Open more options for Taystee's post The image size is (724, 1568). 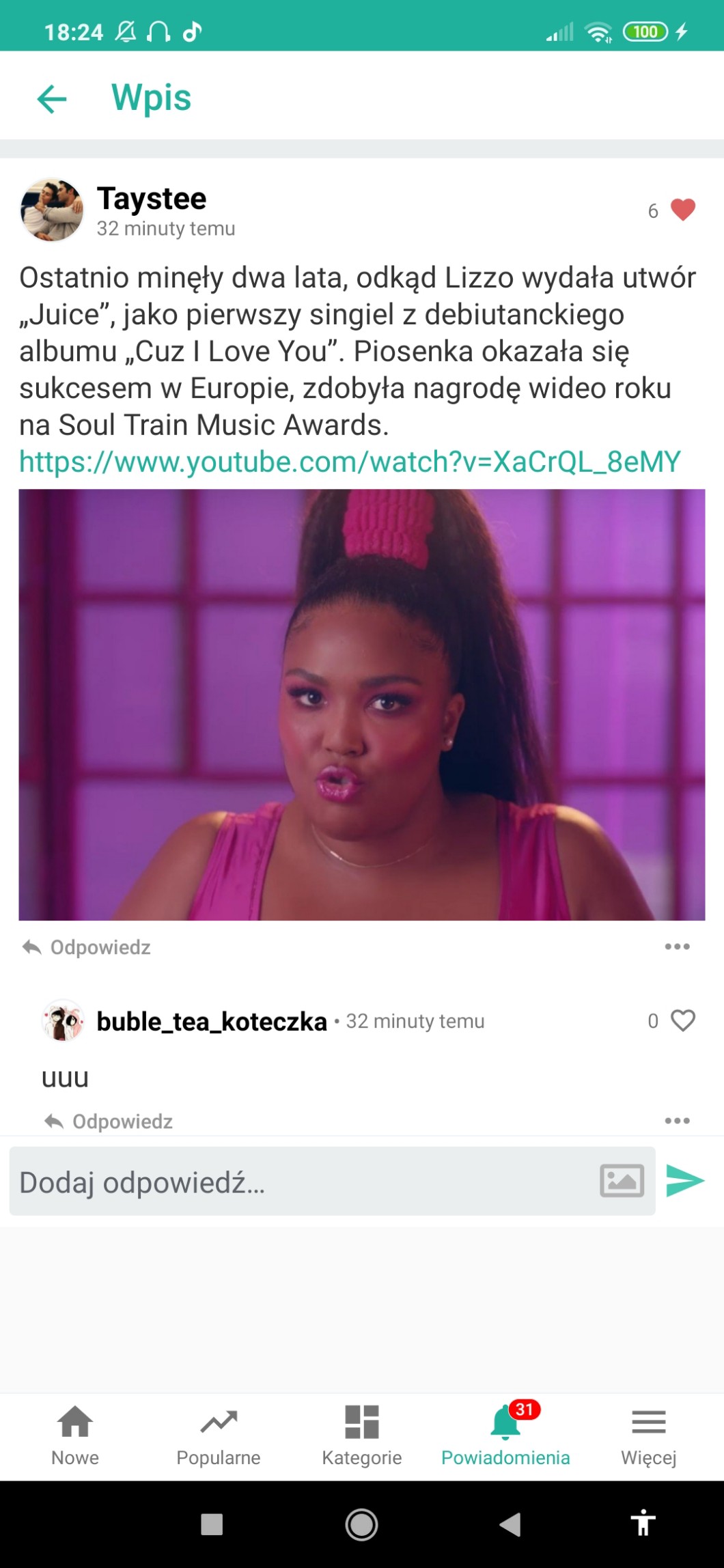point(677,947)
